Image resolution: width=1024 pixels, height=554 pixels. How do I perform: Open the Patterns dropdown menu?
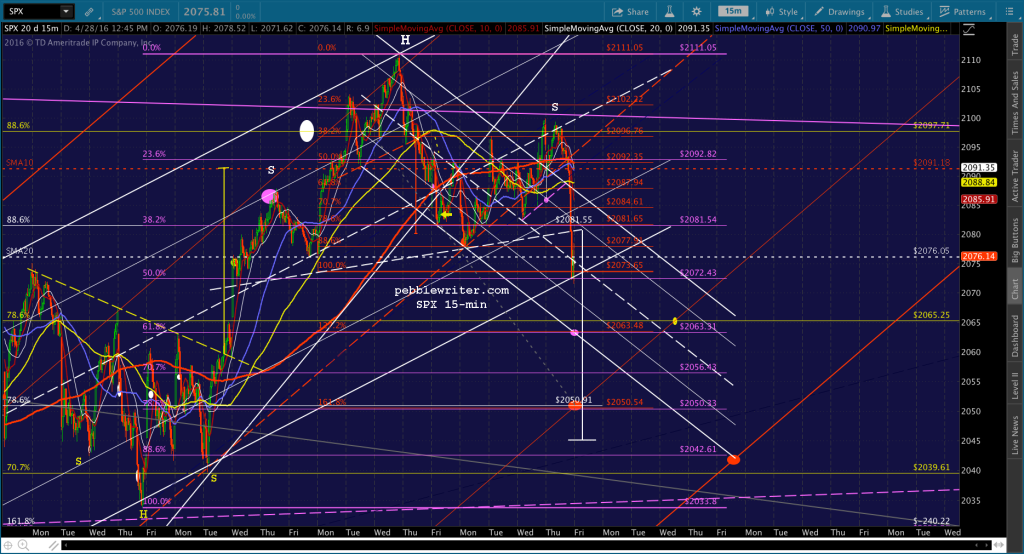963,12
